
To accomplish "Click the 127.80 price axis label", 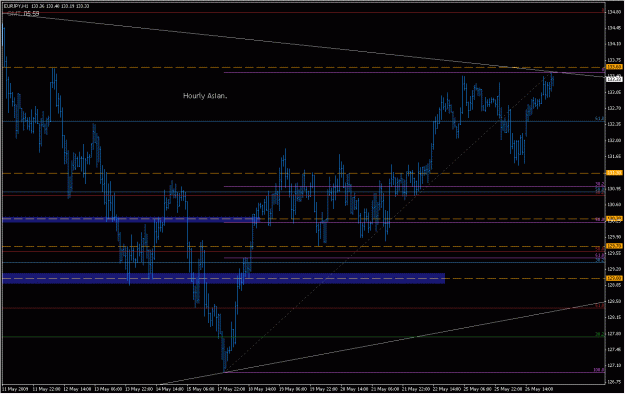I will pyautogui.click(x=614, y=333).
